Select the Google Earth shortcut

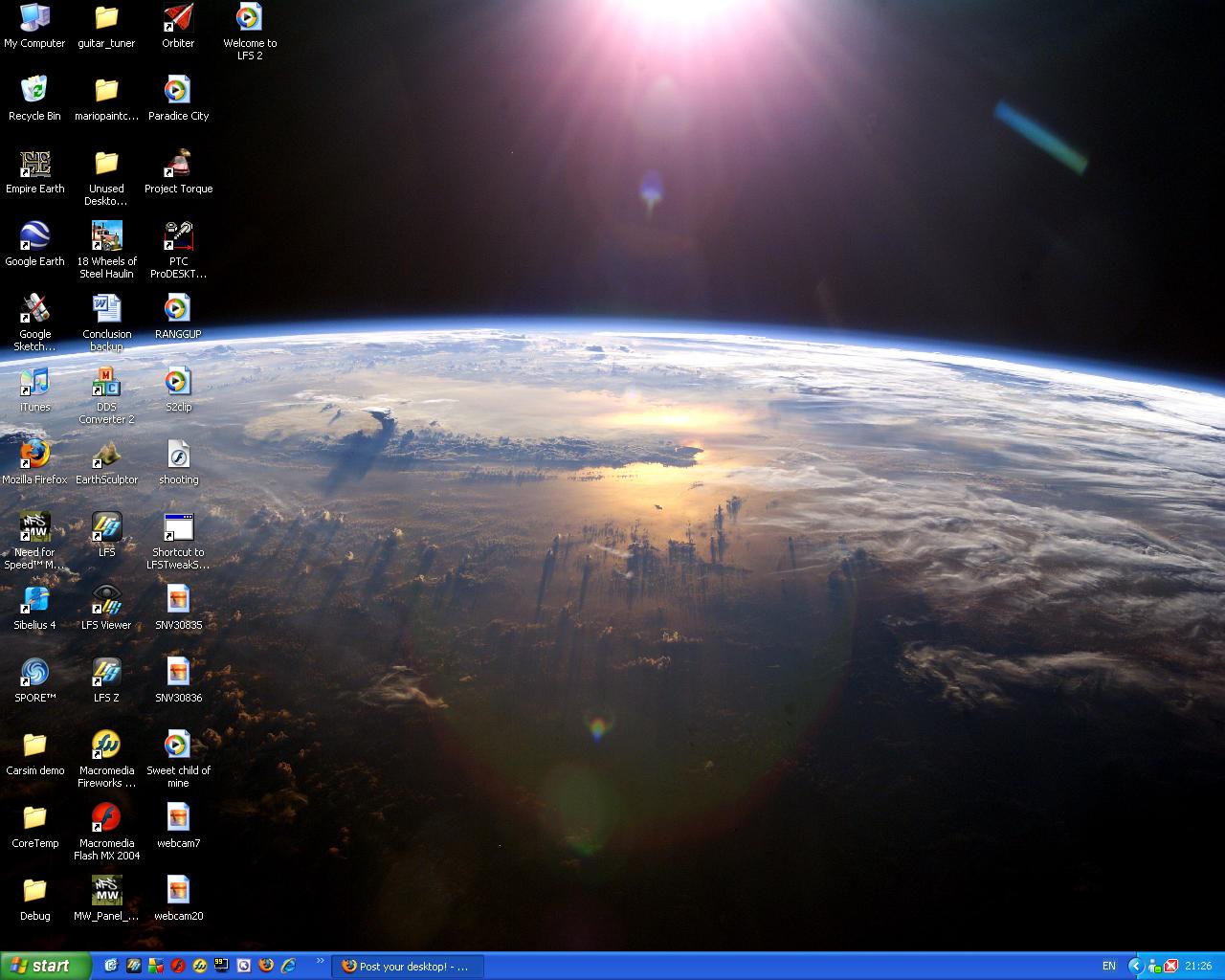(x=34, y=244)
